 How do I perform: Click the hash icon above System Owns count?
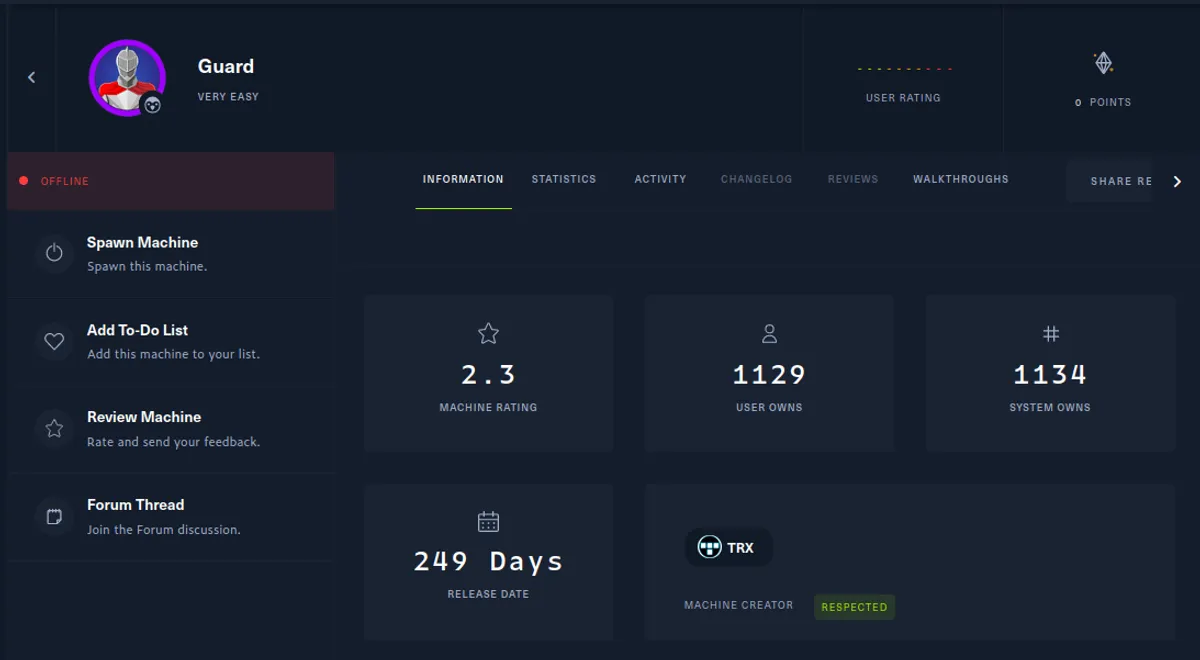[x=1050, y=333]
